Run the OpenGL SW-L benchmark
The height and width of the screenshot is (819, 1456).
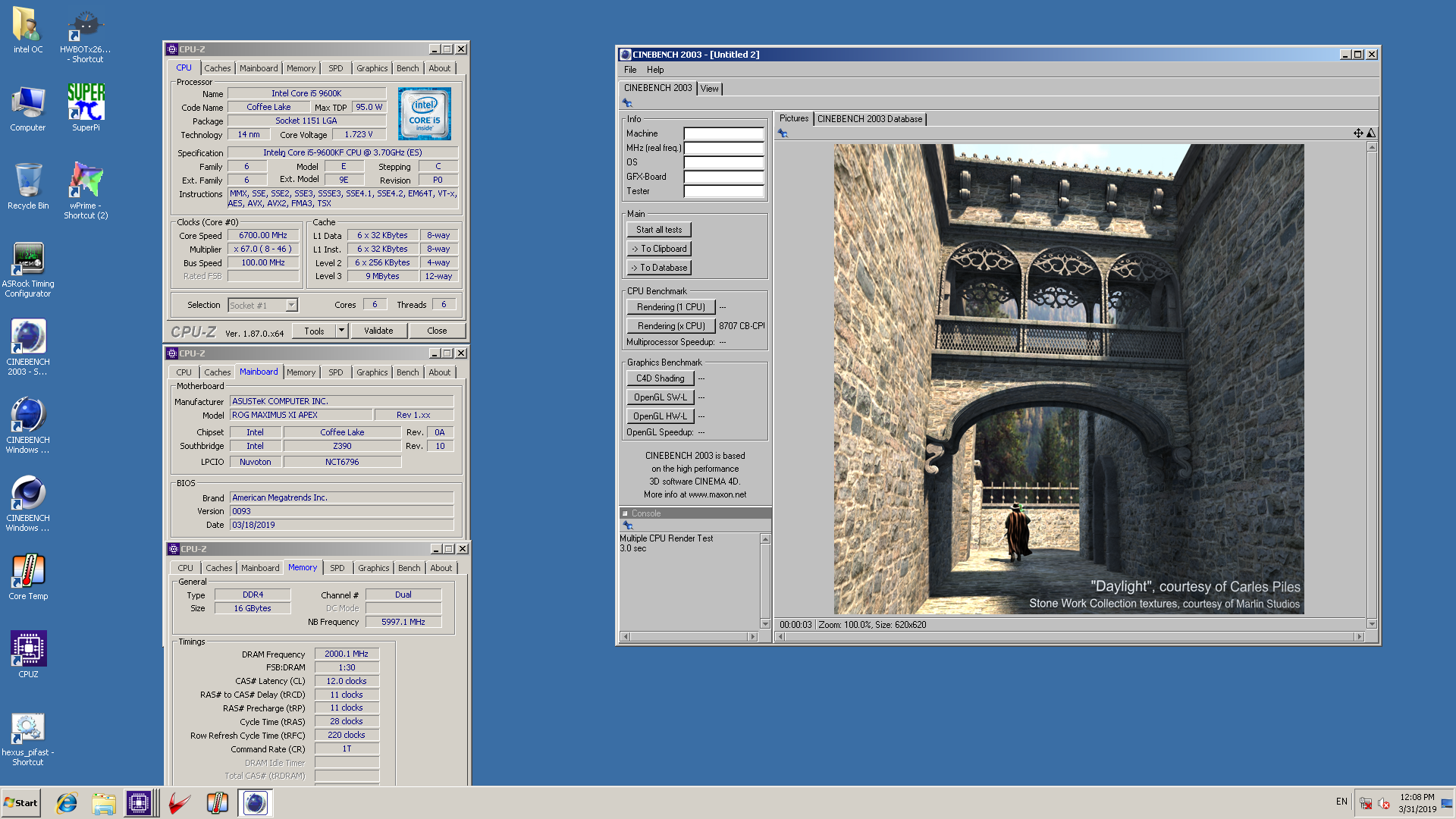tap(661, 397)
